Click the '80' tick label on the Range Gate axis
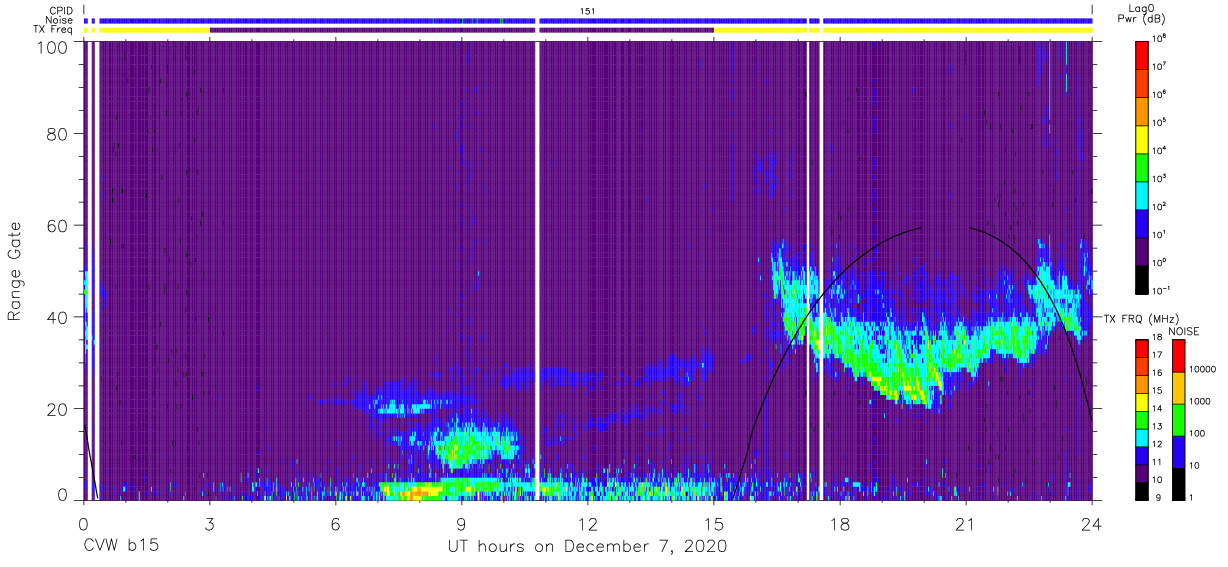This screenshot has width=1228, height=567. [58, 133]
